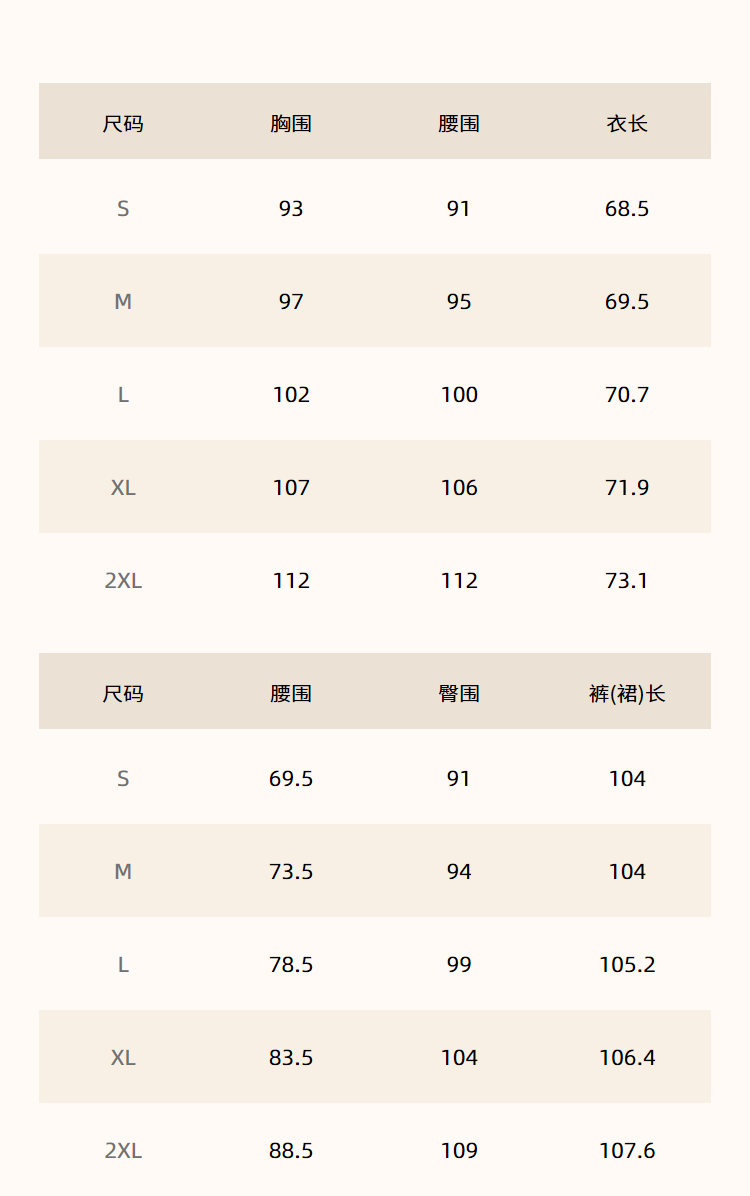Click the hip value 94

[459, 872]
